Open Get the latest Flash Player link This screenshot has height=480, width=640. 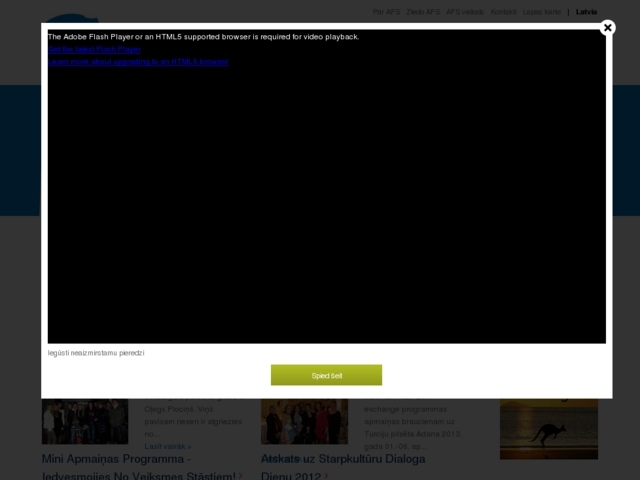[x=94, y=49]
